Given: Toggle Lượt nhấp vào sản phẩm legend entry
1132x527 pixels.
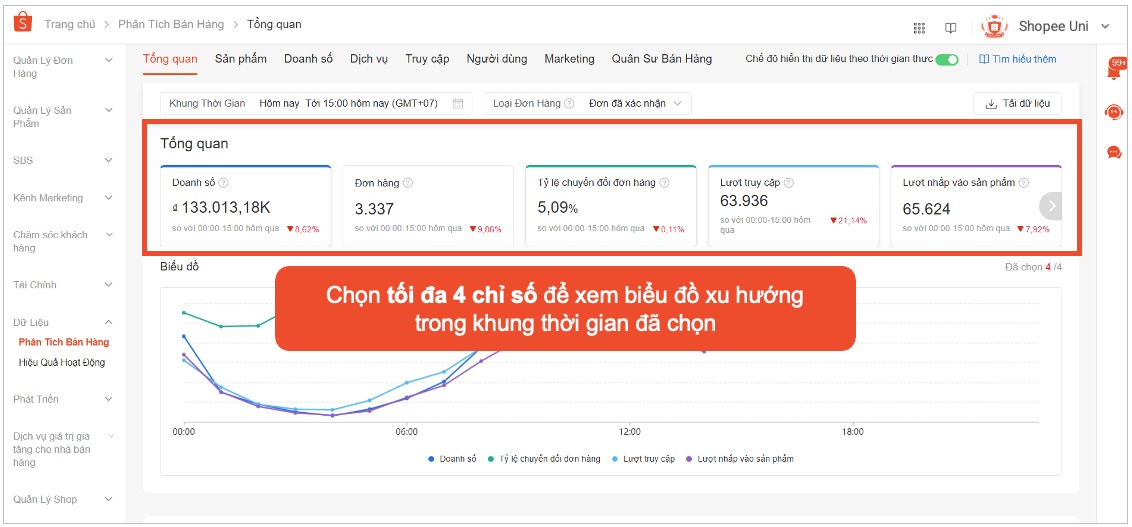Looking at the screenshot, I should [x=739, y=458].
